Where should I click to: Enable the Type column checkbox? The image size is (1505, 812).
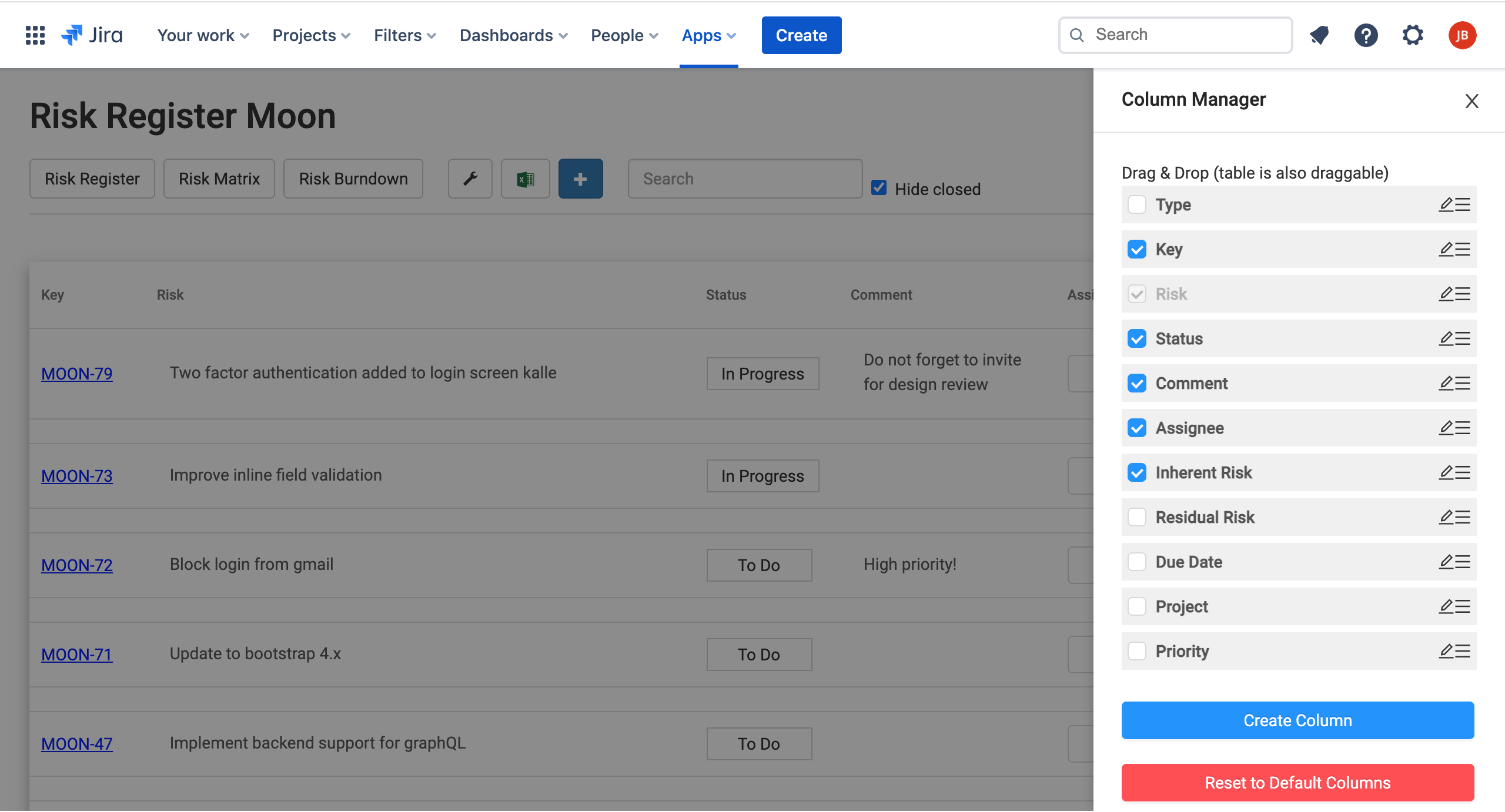[x=1137, y=204]
